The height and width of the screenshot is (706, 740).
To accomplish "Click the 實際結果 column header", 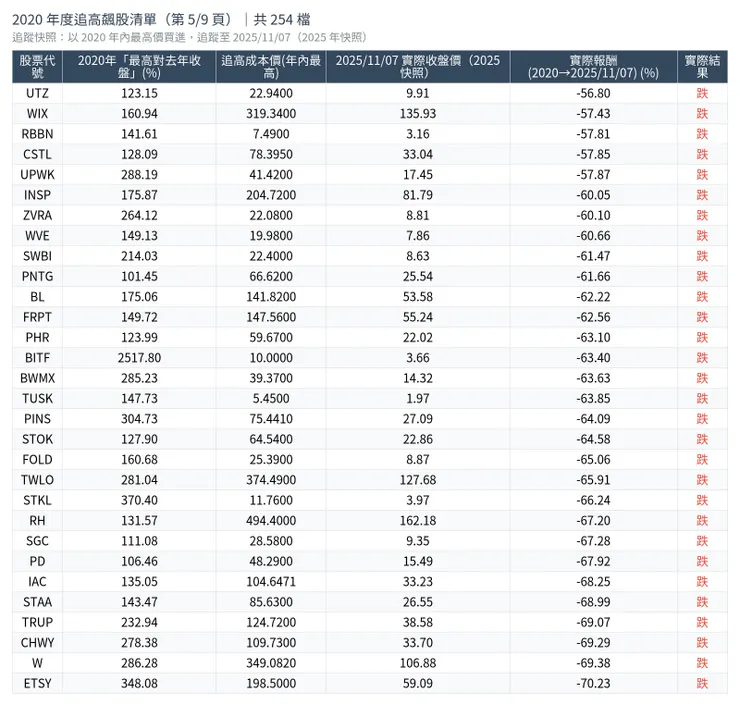I will [x=702, y=67].
